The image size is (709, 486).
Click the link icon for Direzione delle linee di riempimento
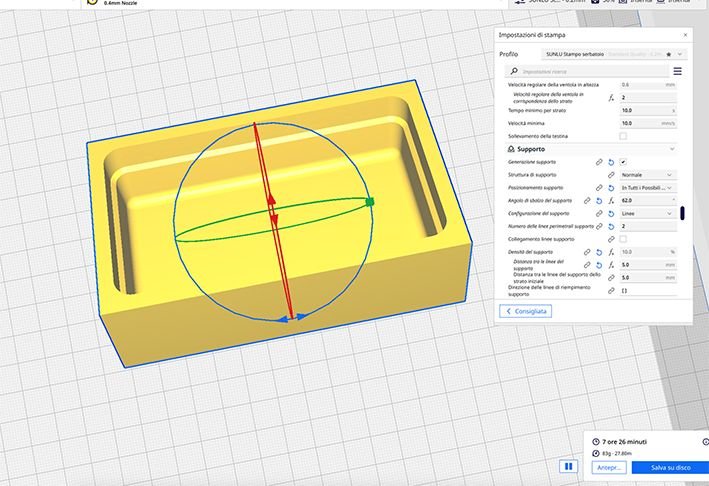[611, 291]
